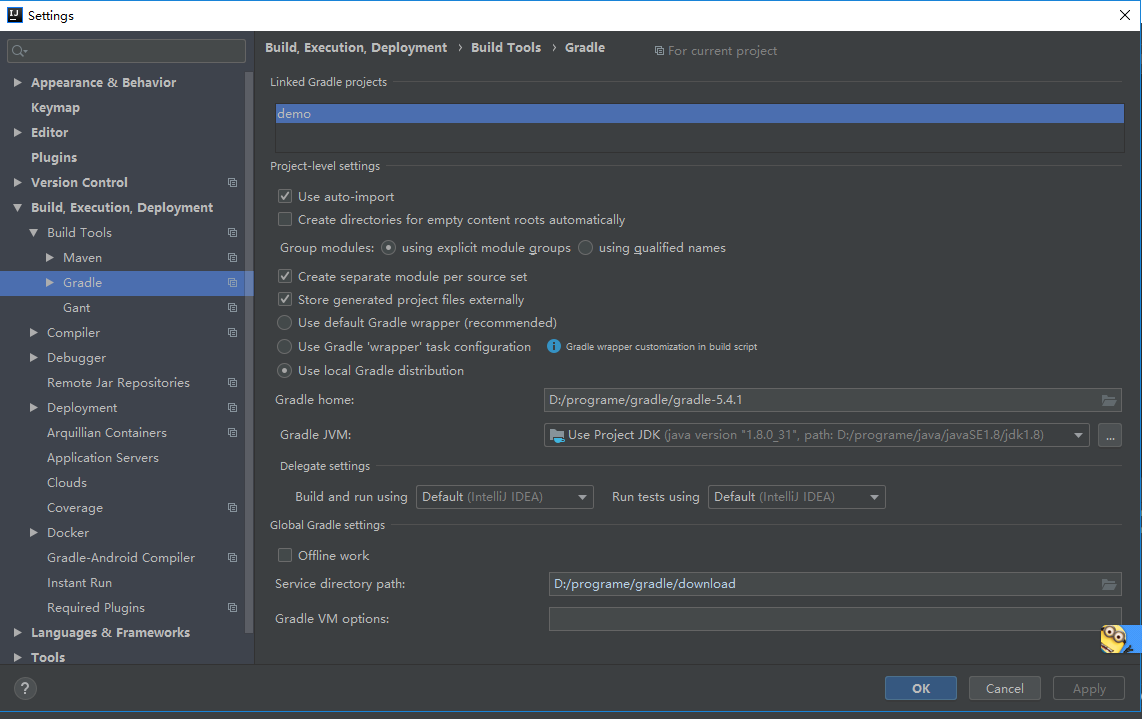The width and height of the screenshot is (1142, 719).
Task: Click the Gradle home path field
Action: tap(832, 400)
